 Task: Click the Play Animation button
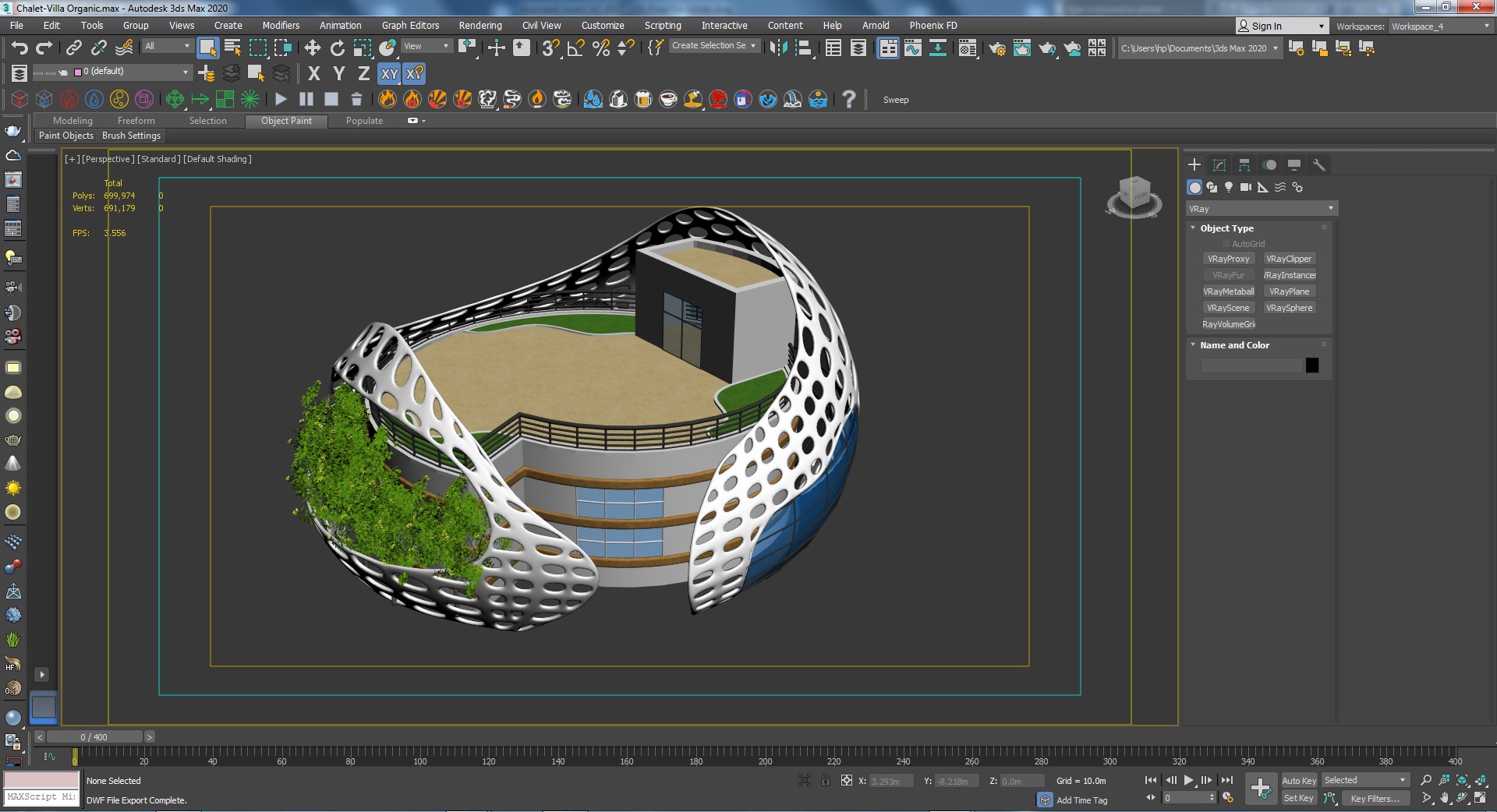(1188, 780)
